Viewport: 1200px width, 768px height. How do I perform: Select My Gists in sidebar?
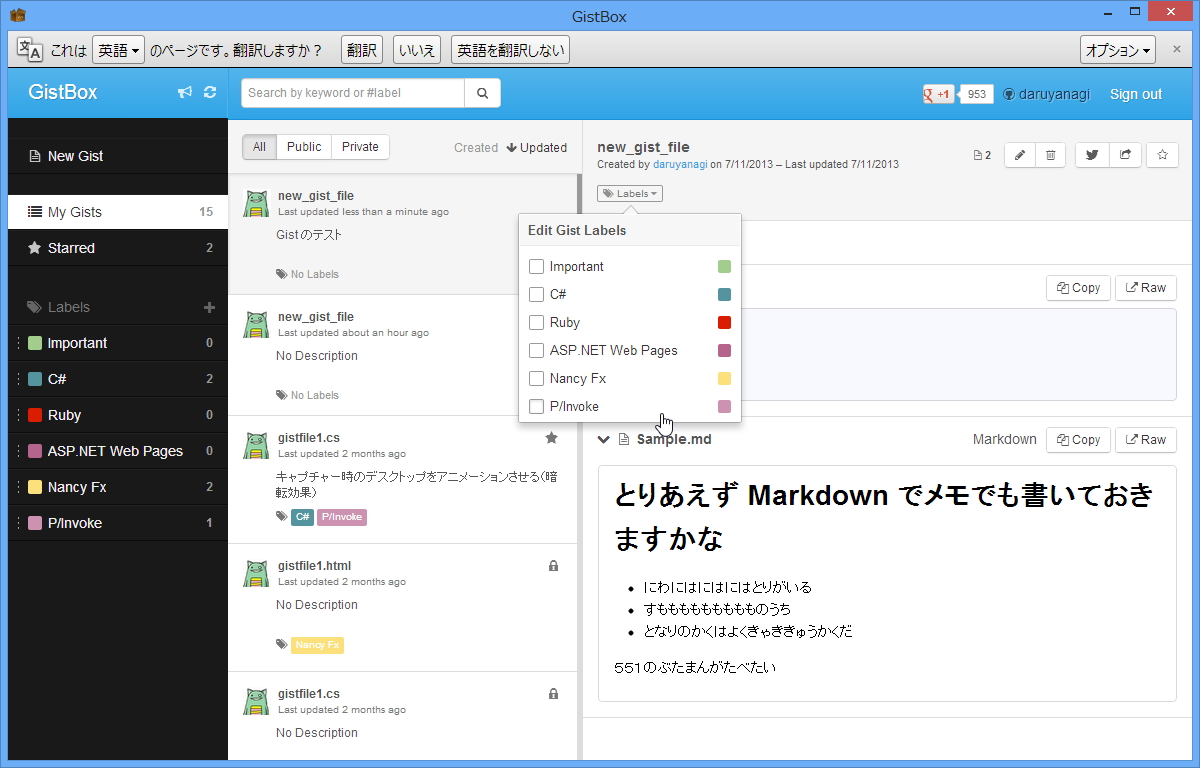[x=118, y=212]
